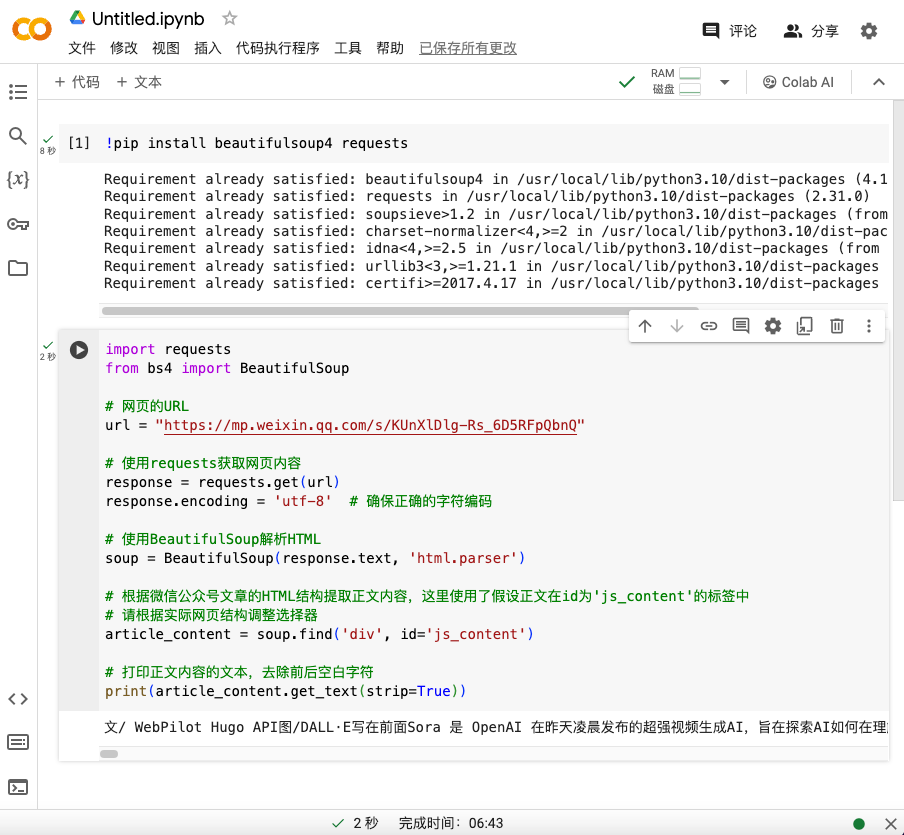
Task: Open the cell's three-dot actions menu
Action: tap(869, 325)
